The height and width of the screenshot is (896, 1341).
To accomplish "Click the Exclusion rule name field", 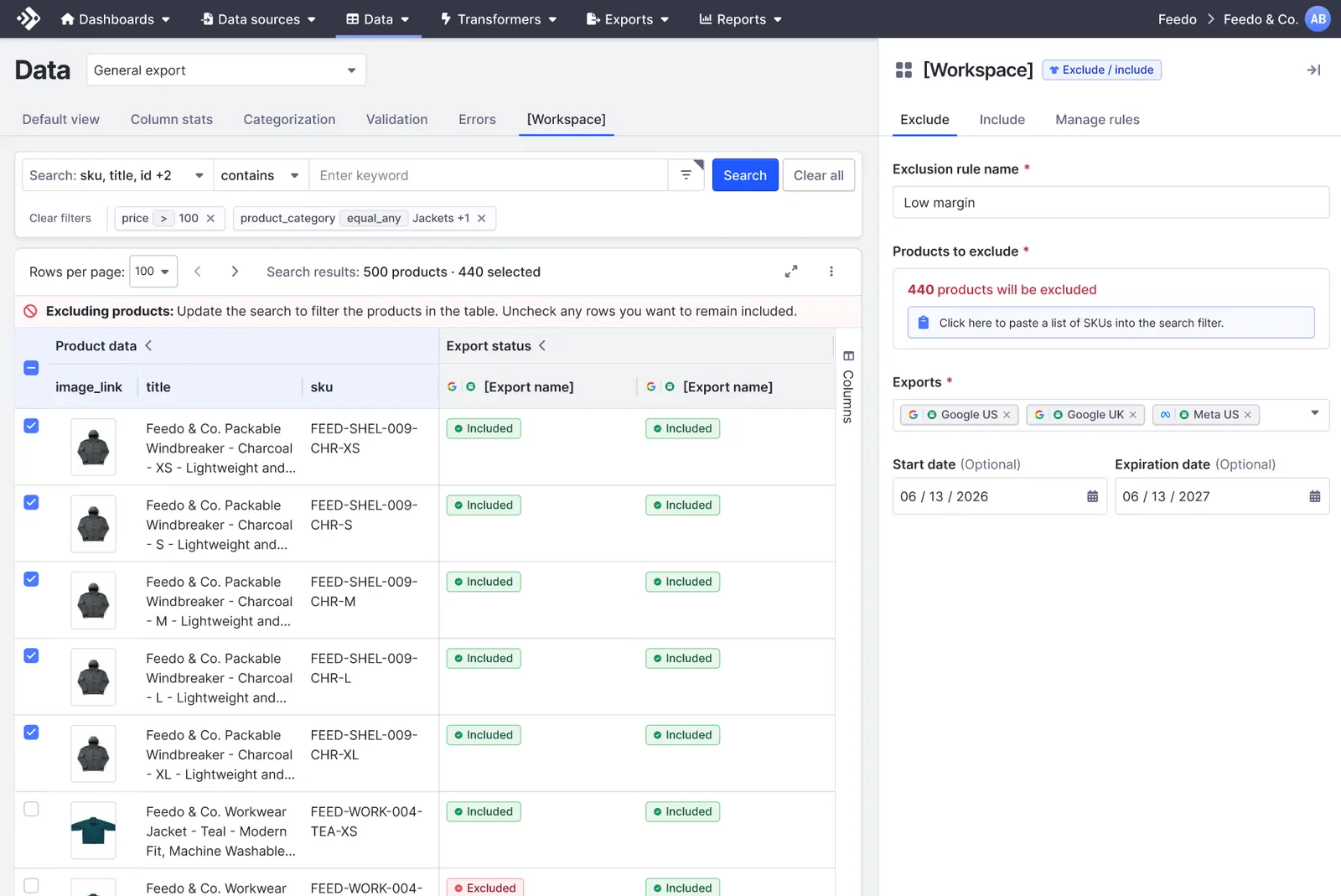I will coord(1111,202).
